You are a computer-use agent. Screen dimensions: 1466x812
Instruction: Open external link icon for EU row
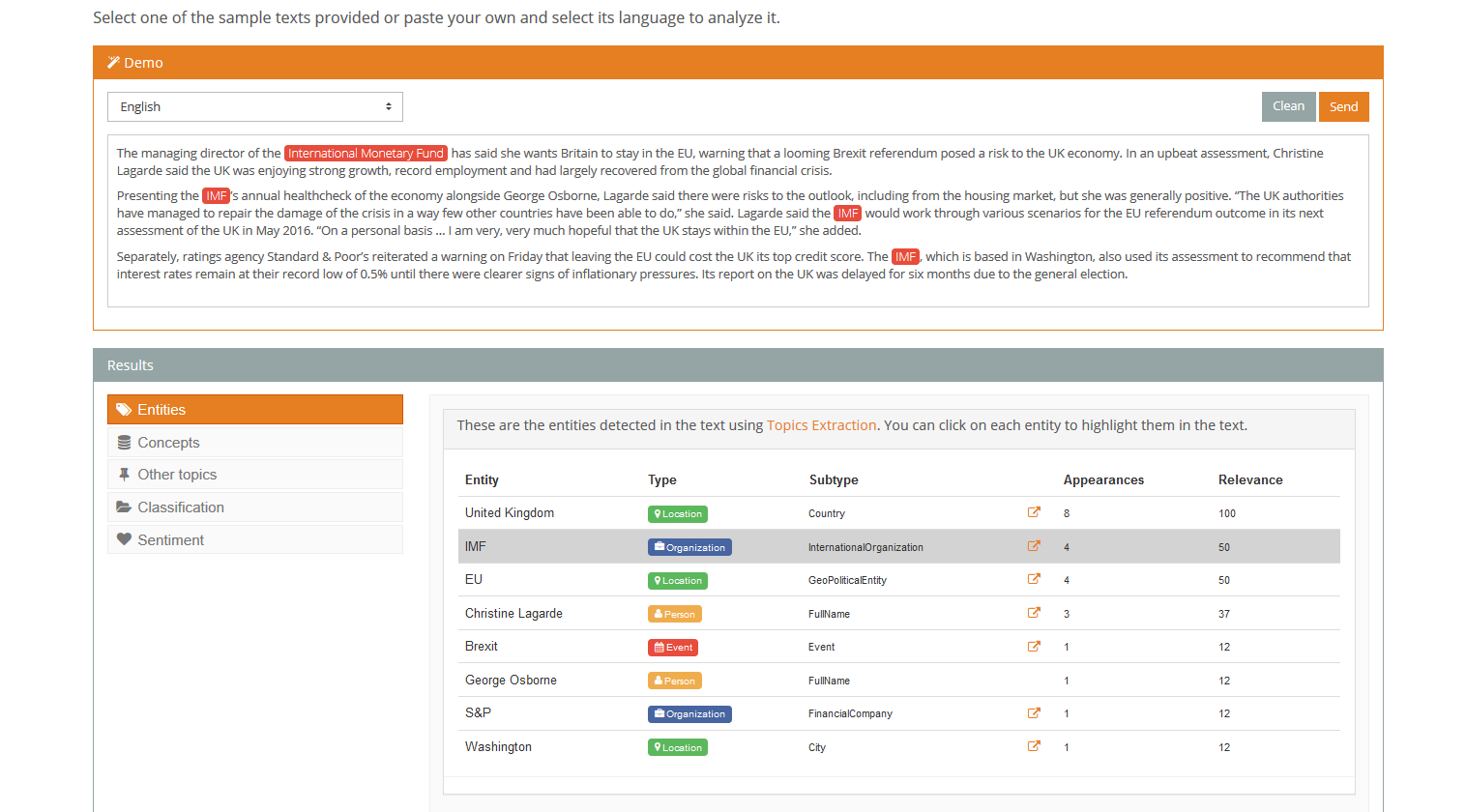tap(1034, 579)
